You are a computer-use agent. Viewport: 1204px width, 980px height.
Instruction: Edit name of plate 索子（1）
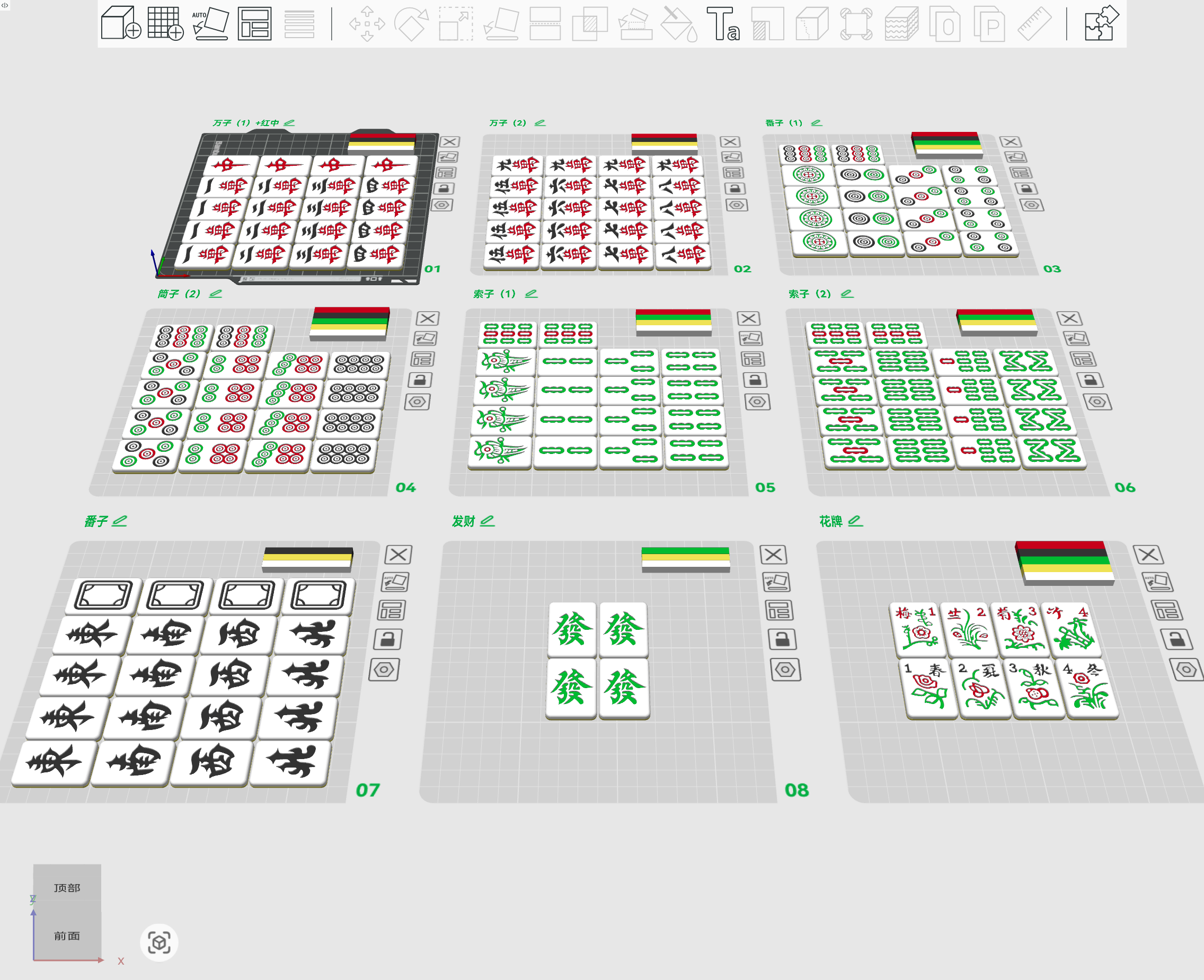pyautogui.click(x=531, y=293)
